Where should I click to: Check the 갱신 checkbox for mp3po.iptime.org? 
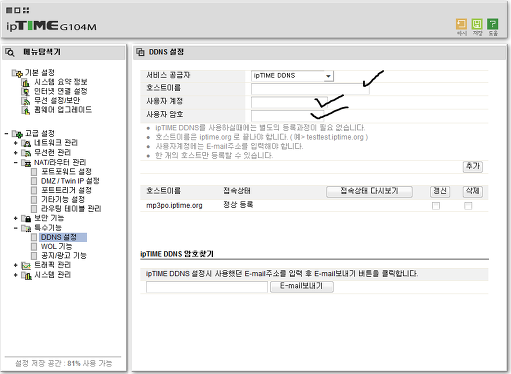[x=436, y=206]
